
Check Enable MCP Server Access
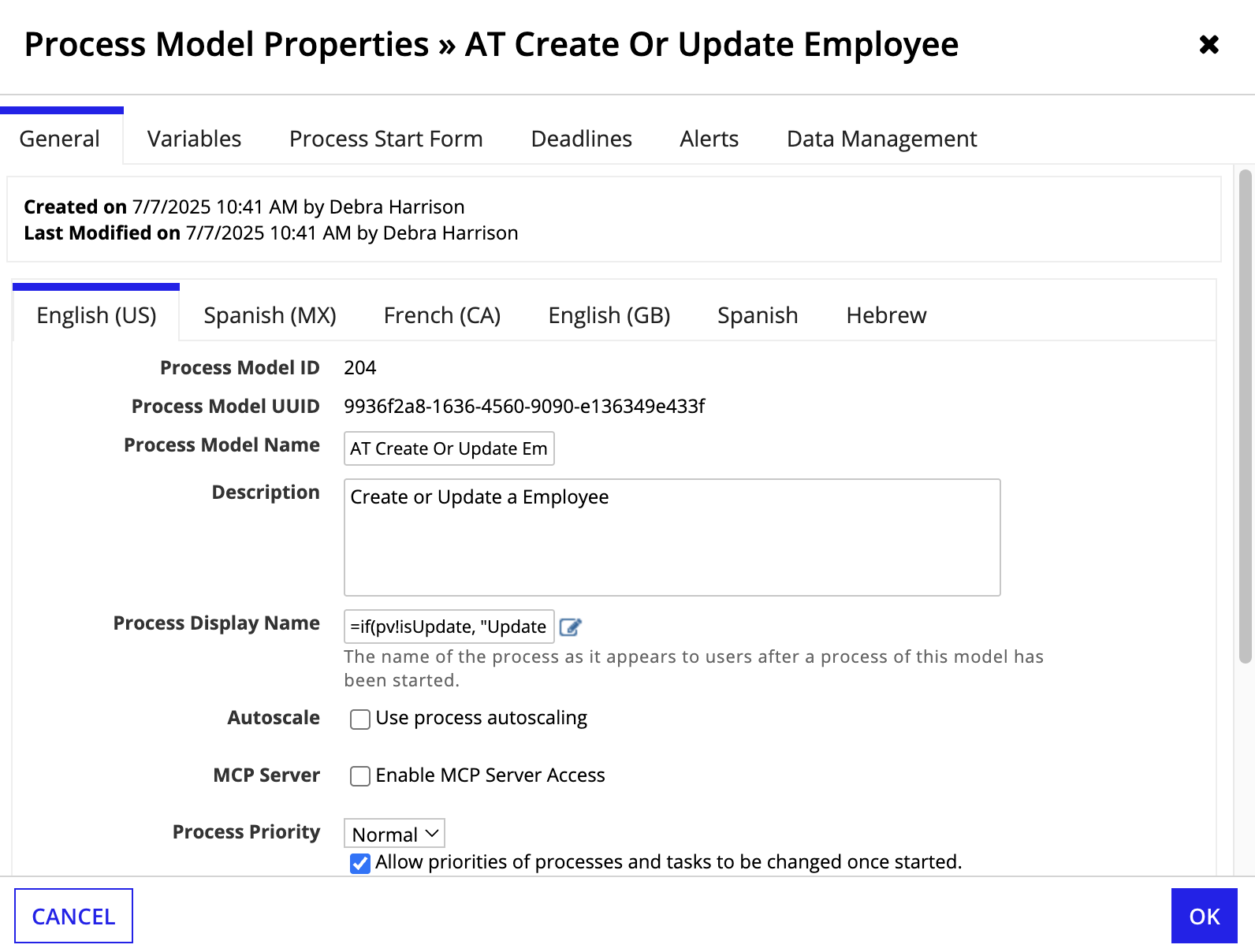coord(360,776)
